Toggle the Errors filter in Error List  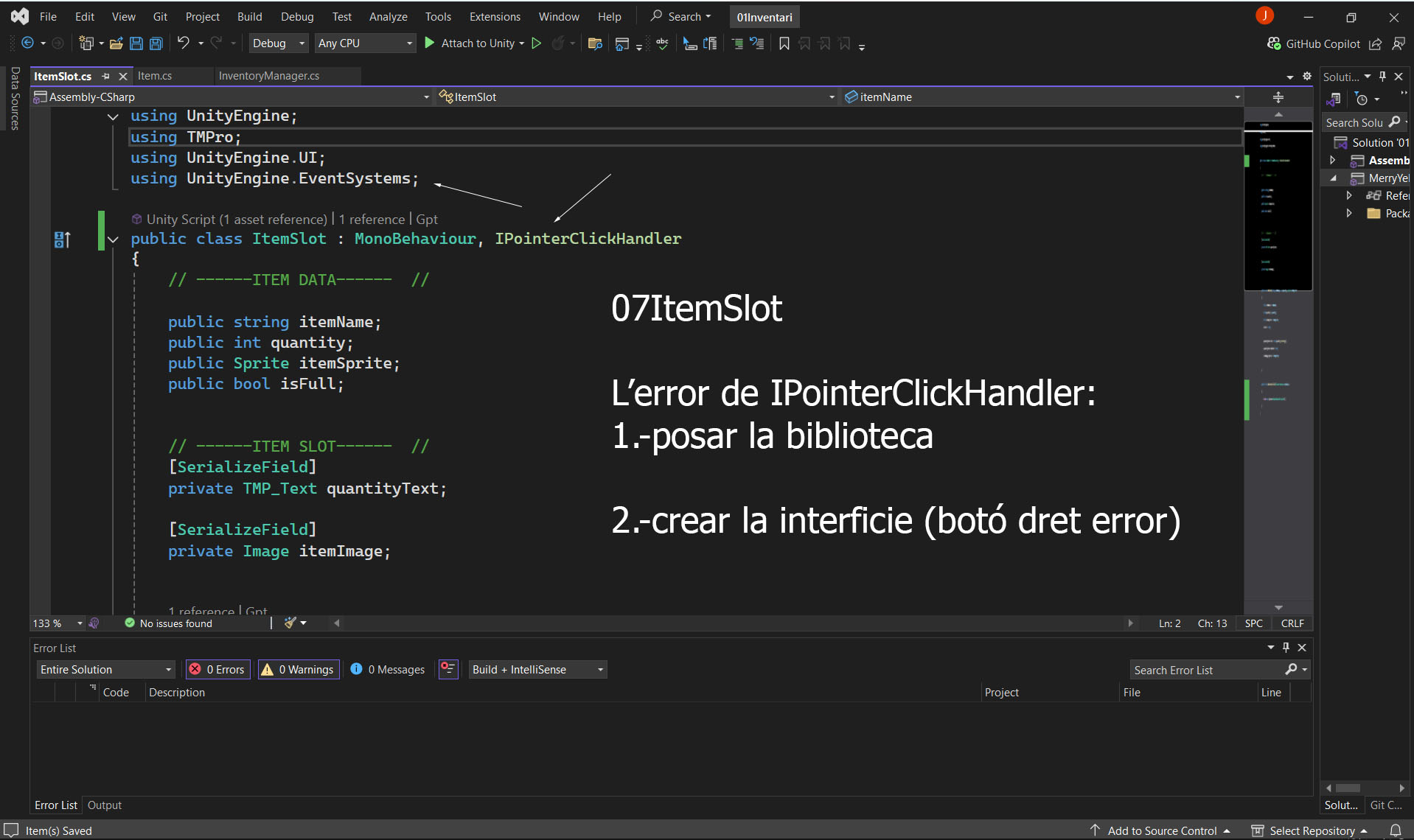point(217,669)
